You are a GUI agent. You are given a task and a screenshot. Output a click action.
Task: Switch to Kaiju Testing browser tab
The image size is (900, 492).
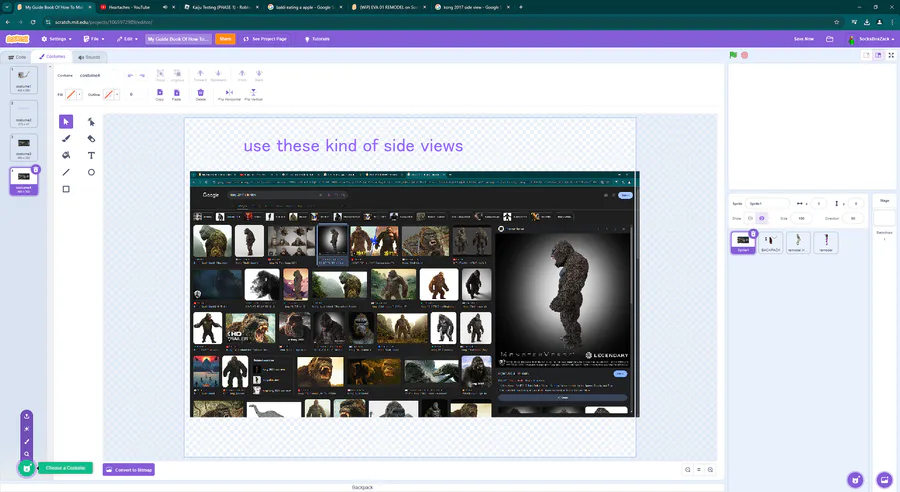(x=220, y=7)
